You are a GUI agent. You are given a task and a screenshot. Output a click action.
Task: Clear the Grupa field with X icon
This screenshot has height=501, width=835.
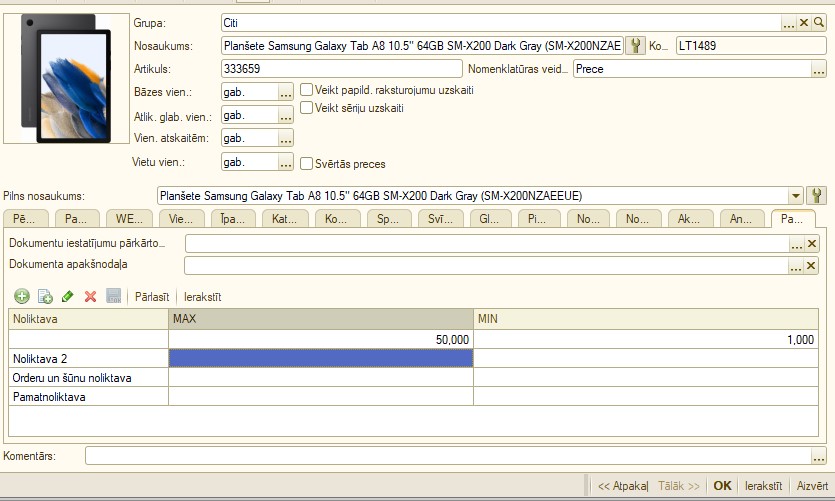(x=804, y=22)
